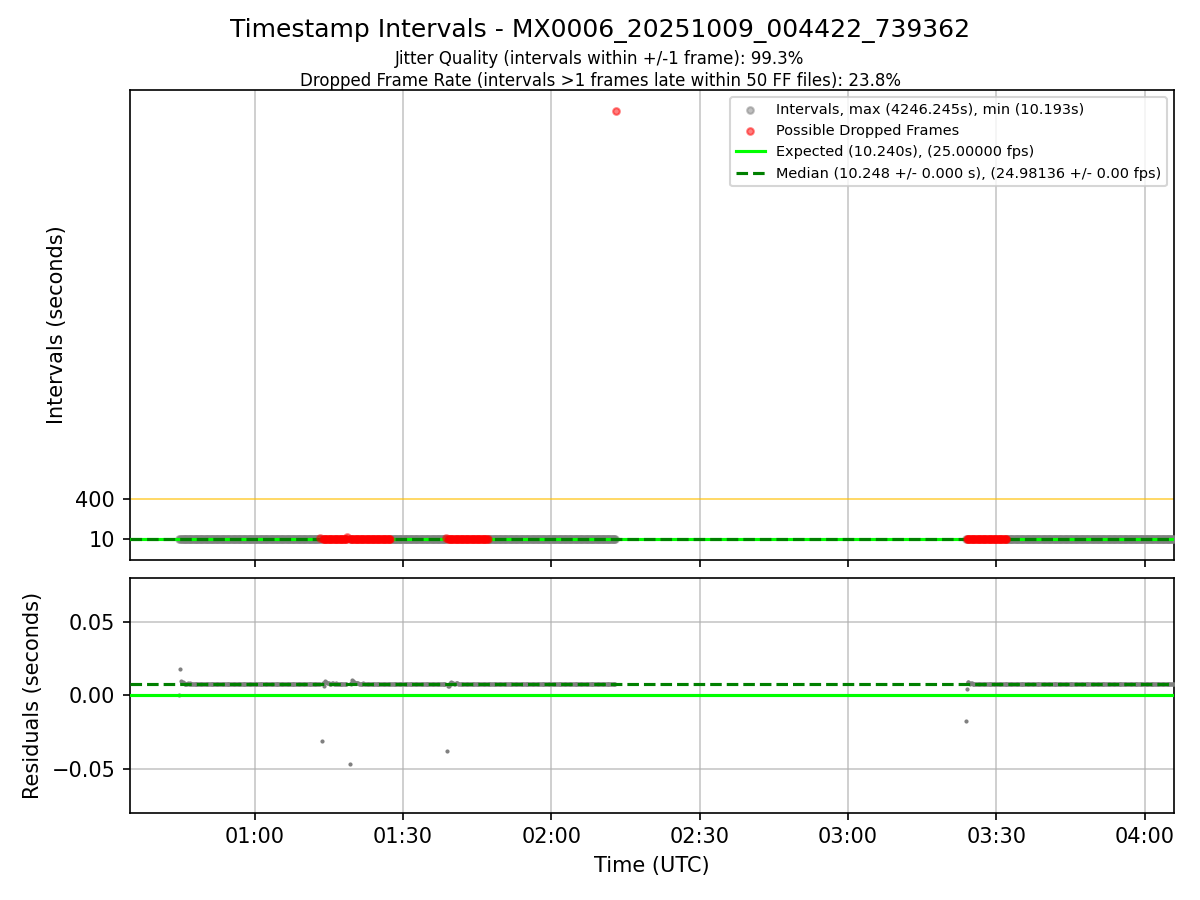The width and height of the screenshot is (1200, 900).
Task: Click the 03:30 time tick label
Action: point(996,836)
